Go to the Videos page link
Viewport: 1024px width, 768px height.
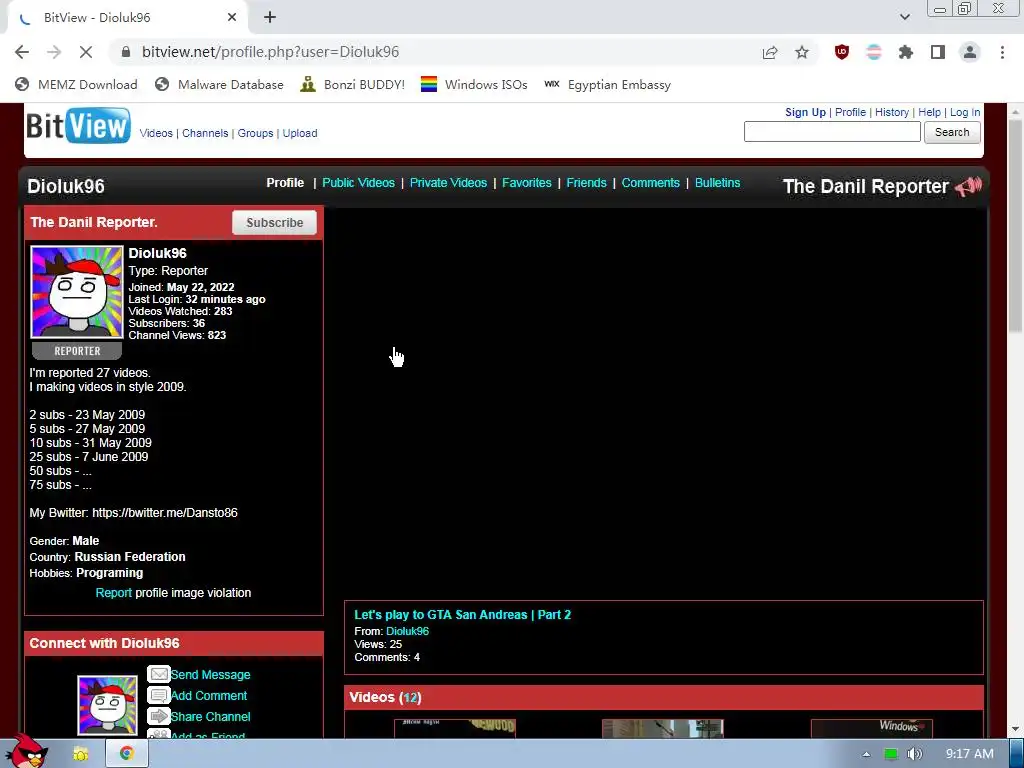(x=156, y=133)
